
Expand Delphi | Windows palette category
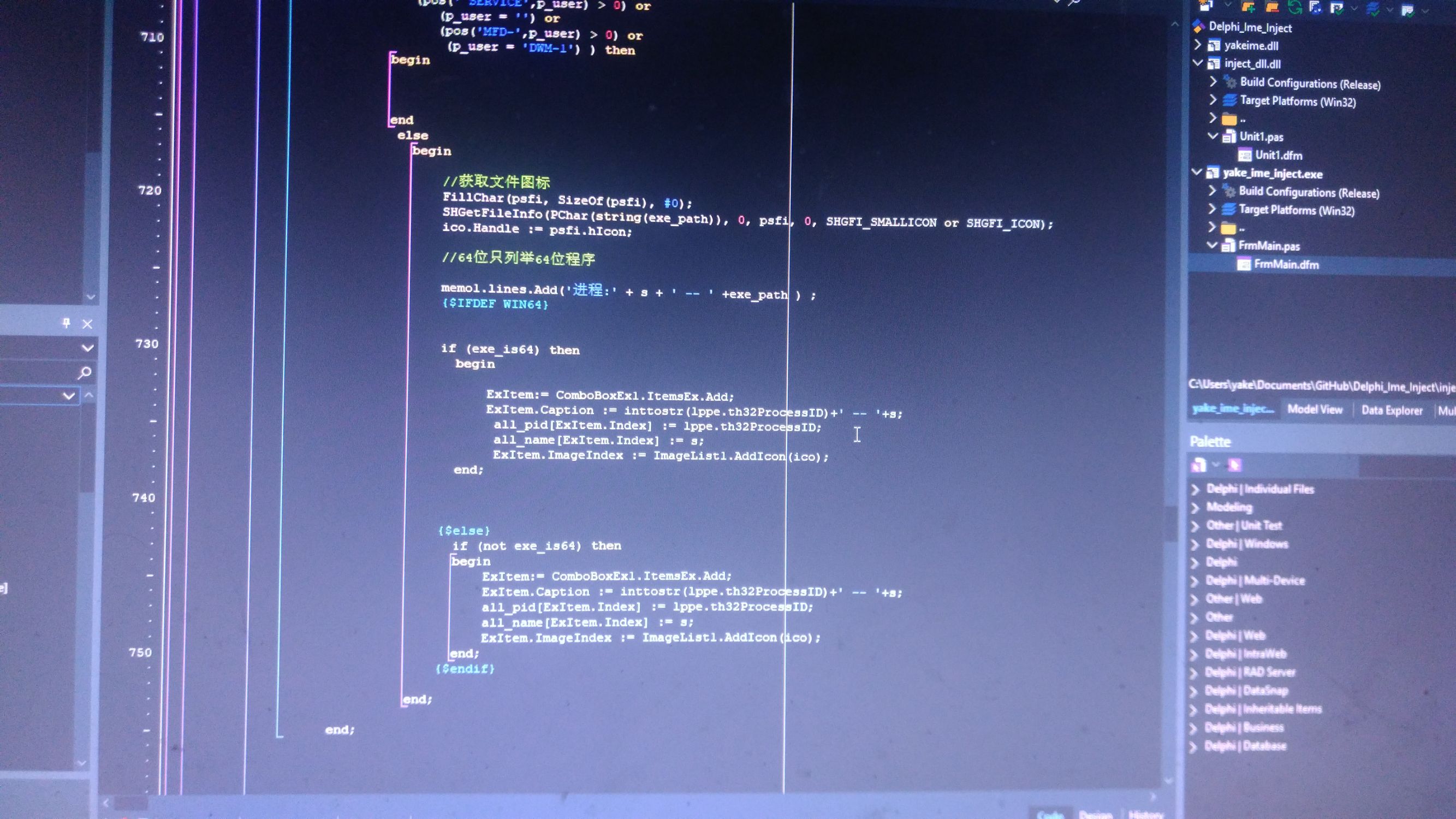pyautogui.click(x=1195, y=544)
